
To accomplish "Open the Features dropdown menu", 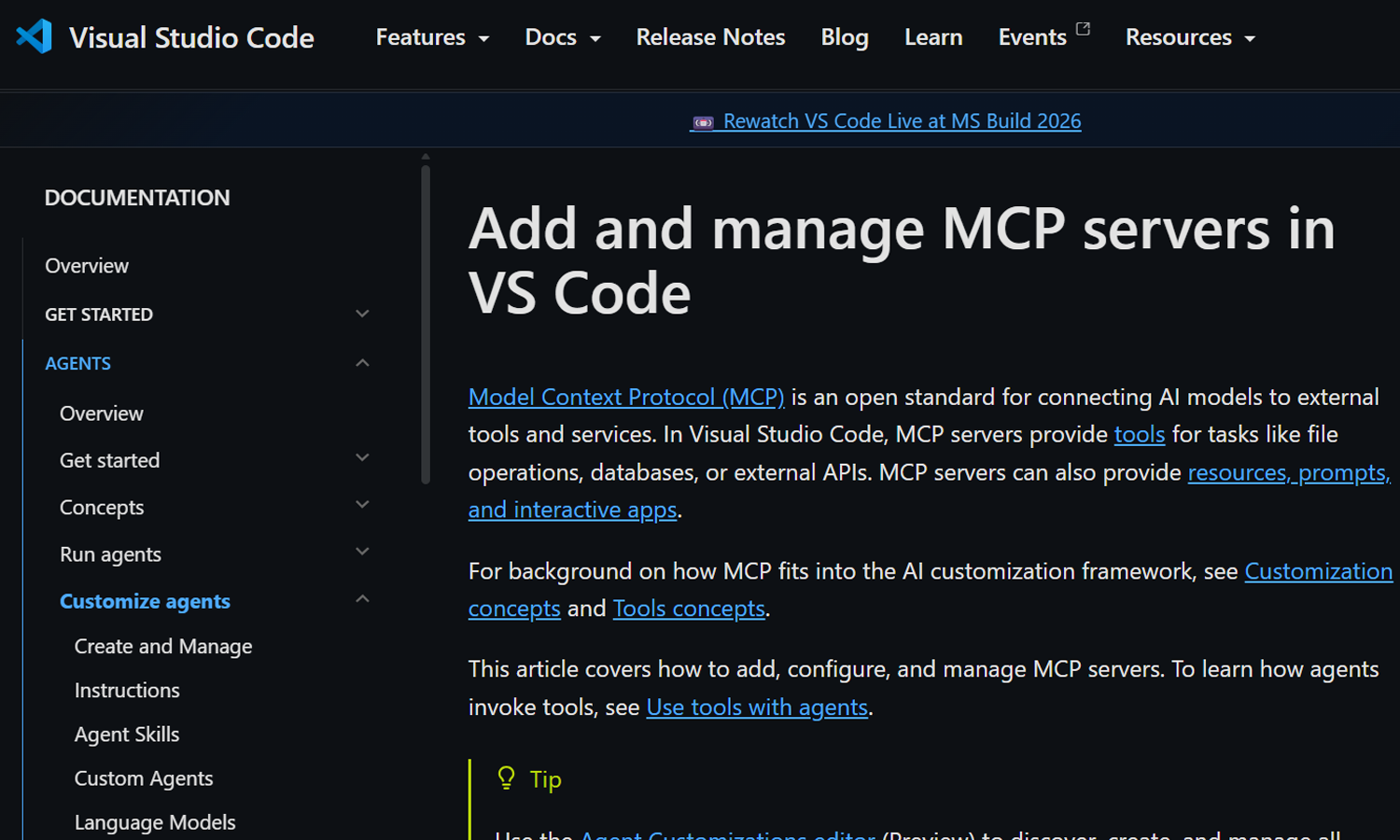I will (x=432, y=37).
